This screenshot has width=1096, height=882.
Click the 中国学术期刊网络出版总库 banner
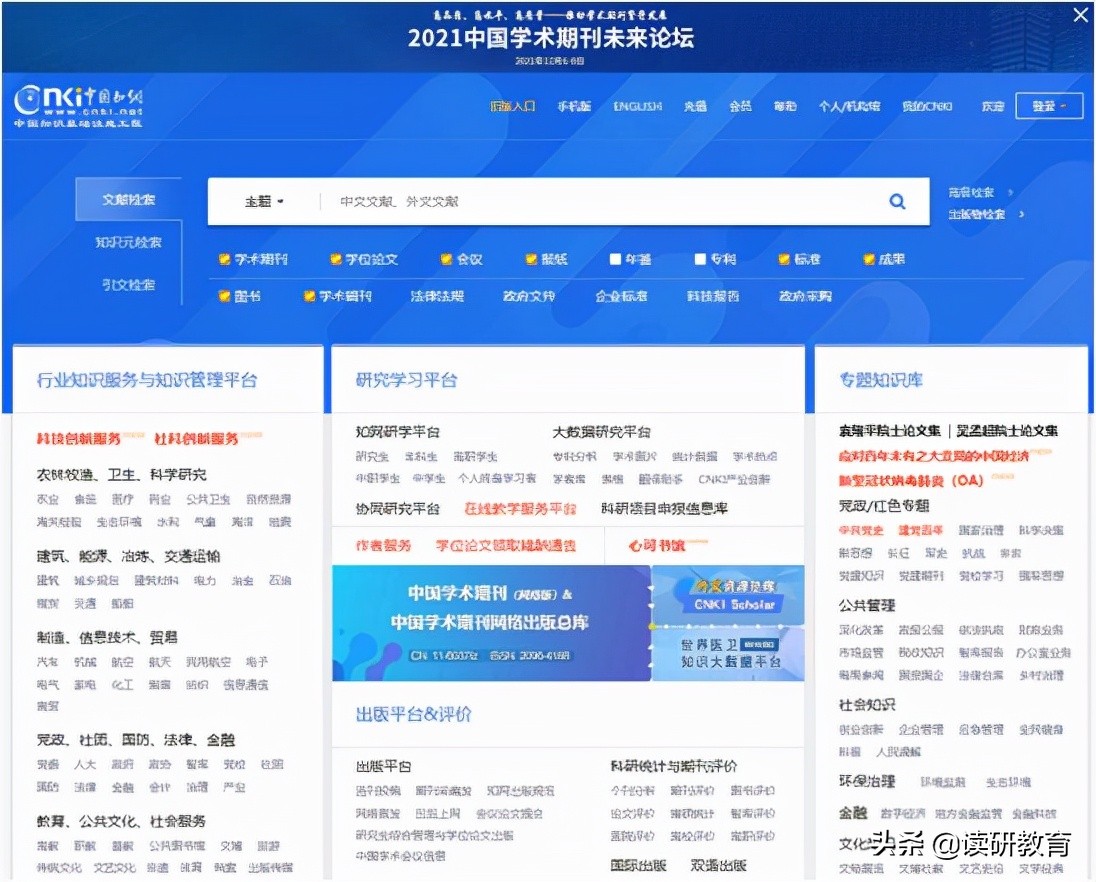pos(491,623)
